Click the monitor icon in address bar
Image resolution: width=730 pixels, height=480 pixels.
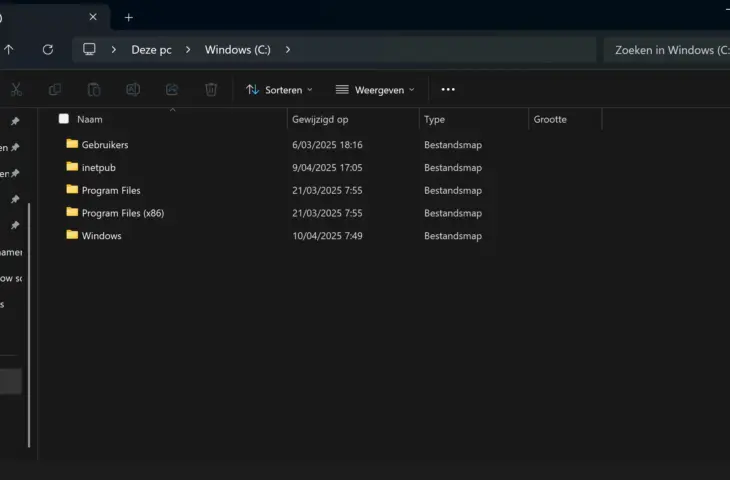coord(90,49)
